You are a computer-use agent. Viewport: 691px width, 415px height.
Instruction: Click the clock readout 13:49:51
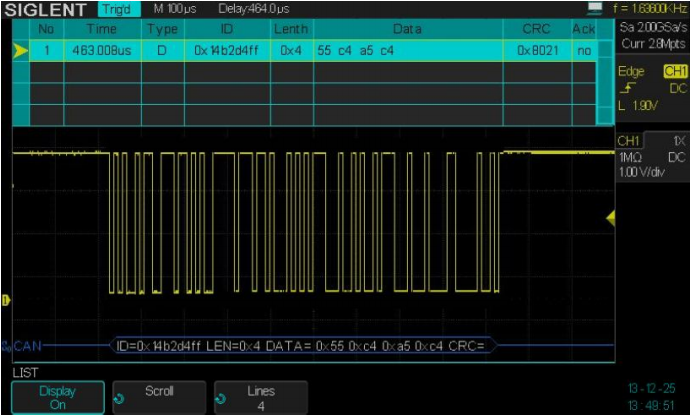coord(651,405)
